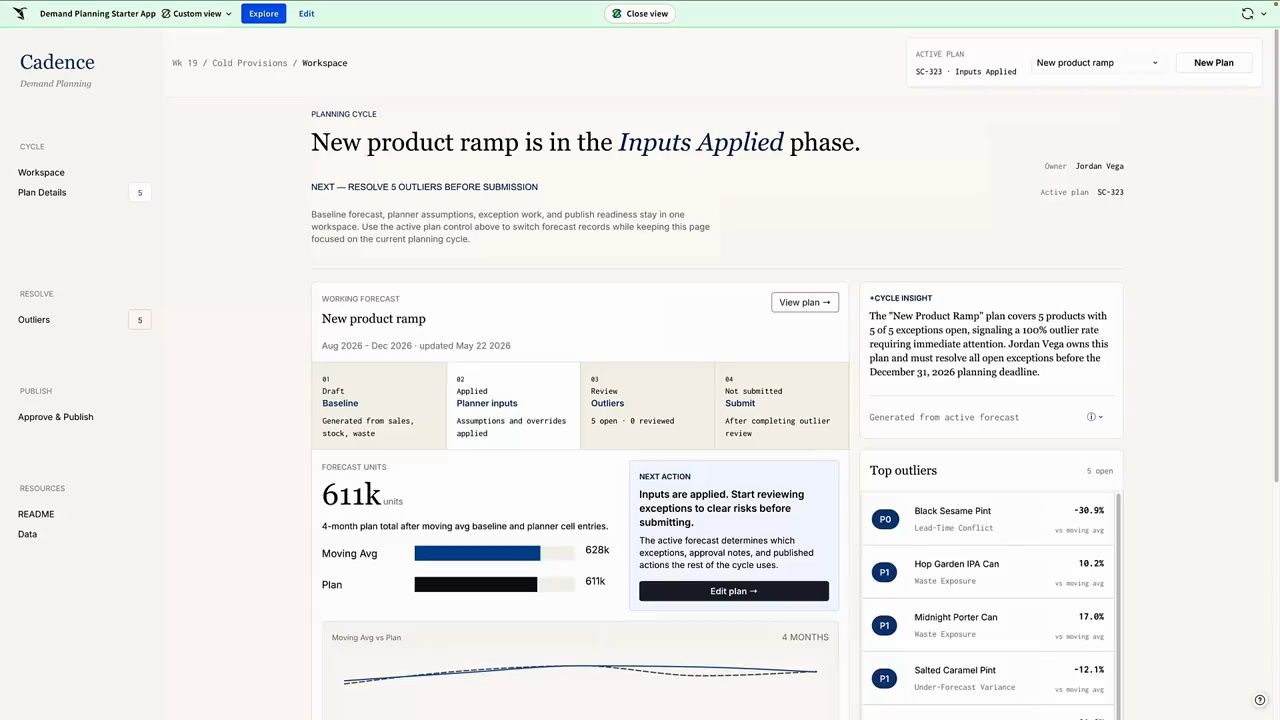The width and height of the screenshot is (1280, 720).
Task: Click the SC-323 active plan value under Owner
Action: click(x=1110, y=192)
